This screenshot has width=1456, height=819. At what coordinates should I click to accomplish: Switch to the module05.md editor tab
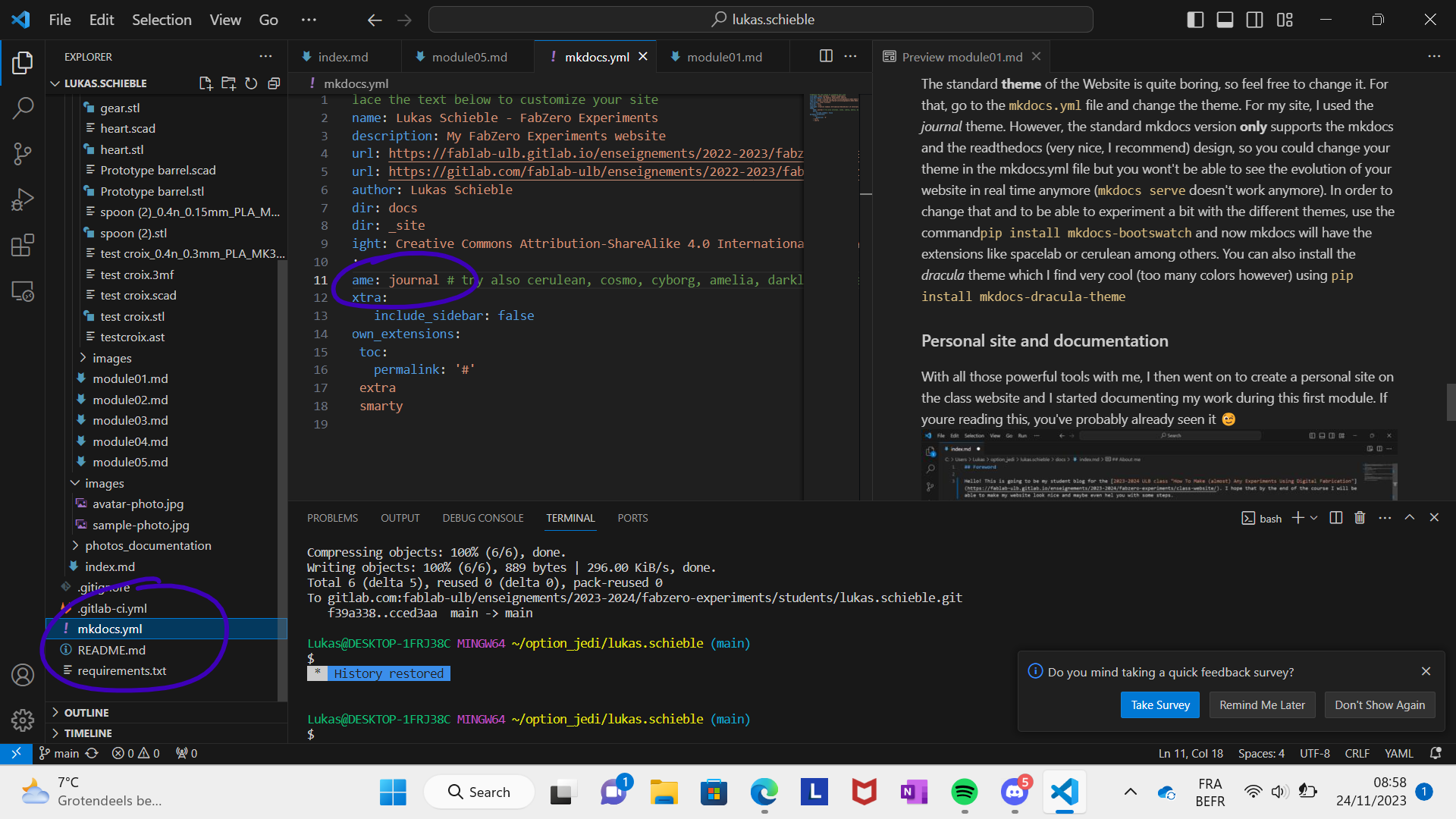tap(469, 57)
